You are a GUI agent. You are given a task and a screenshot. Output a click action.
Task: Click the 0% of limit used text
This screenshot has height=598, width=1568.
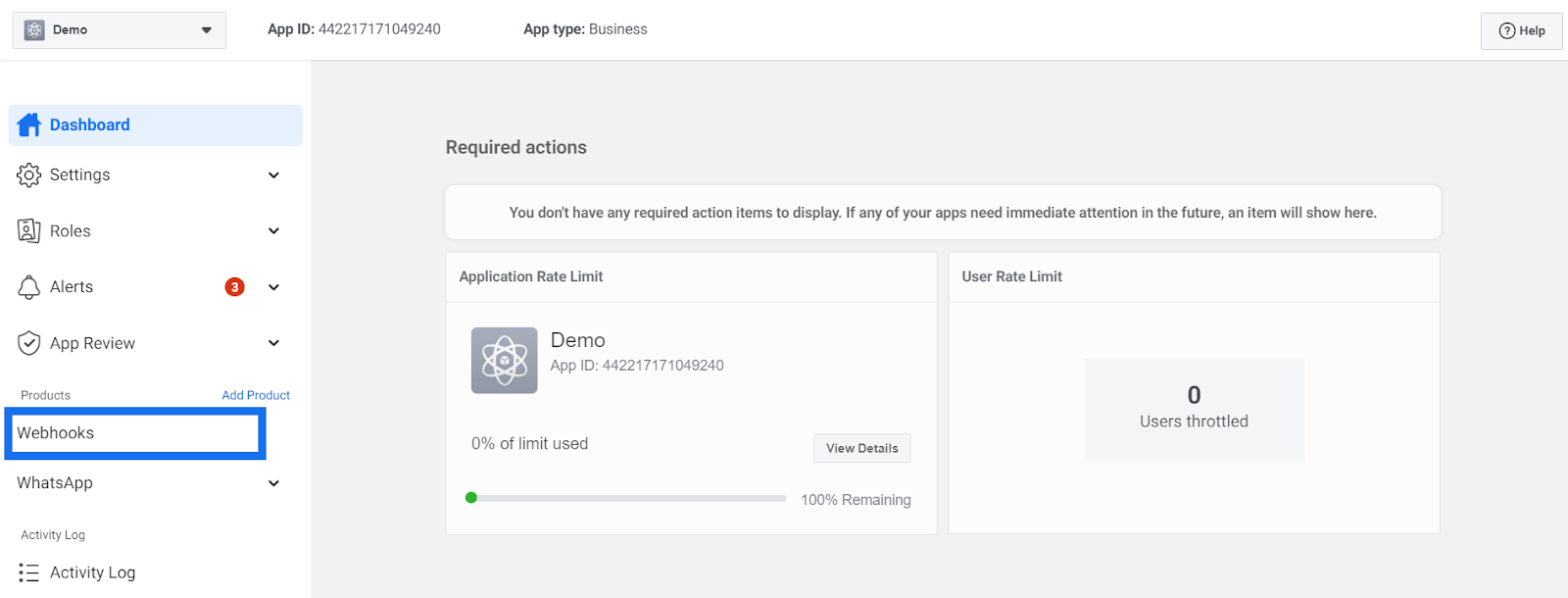pyautogui.click(x=530, y=444)
